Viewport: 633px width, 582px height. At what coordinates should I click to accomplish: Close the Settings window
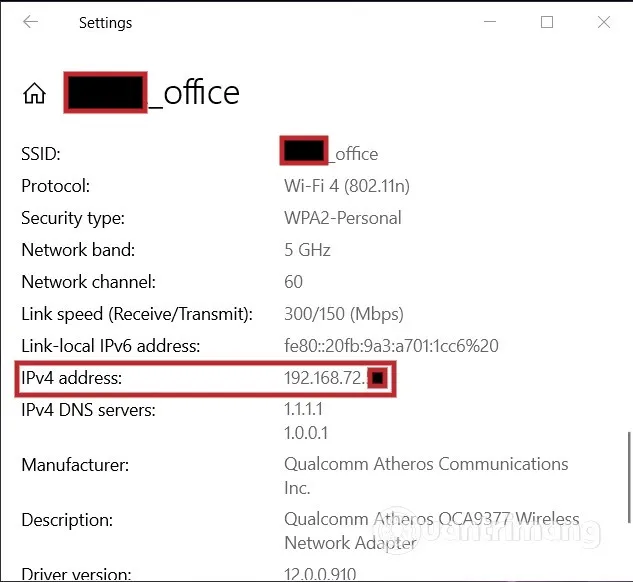604,22
